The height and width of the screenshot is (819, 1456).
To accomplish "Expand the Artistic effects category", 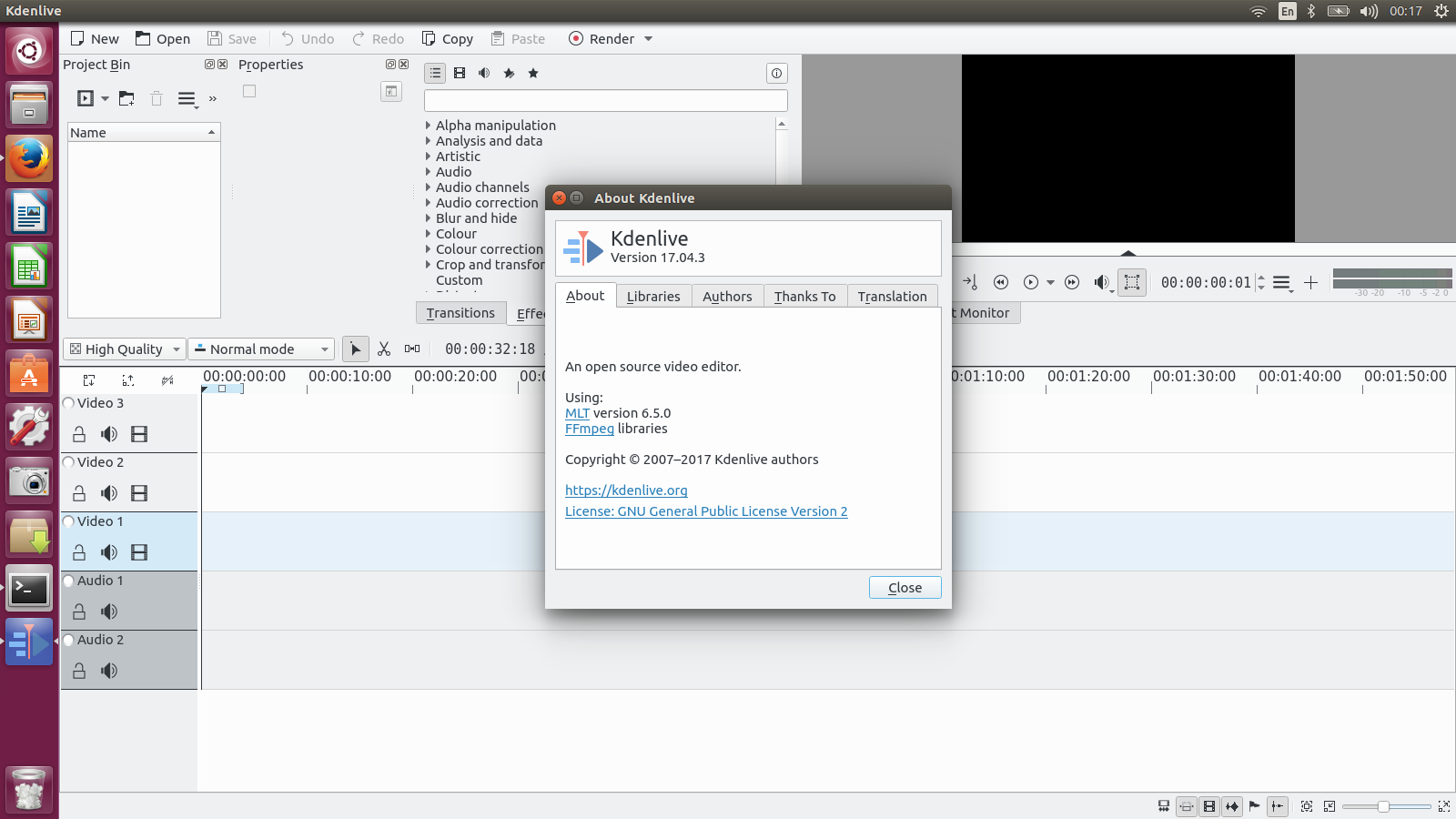I will point(428,157).
